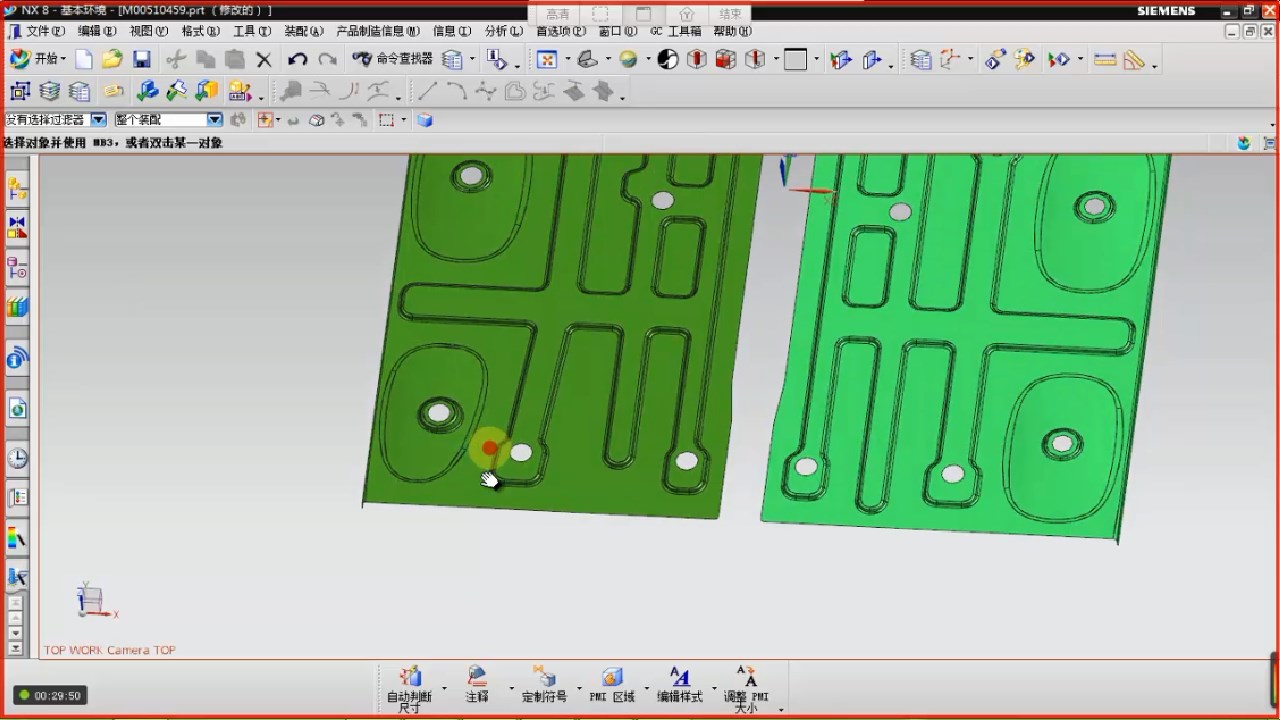1280x720 pixels.
Task: Click the Undo arrow icon
Action: point(297,60)
